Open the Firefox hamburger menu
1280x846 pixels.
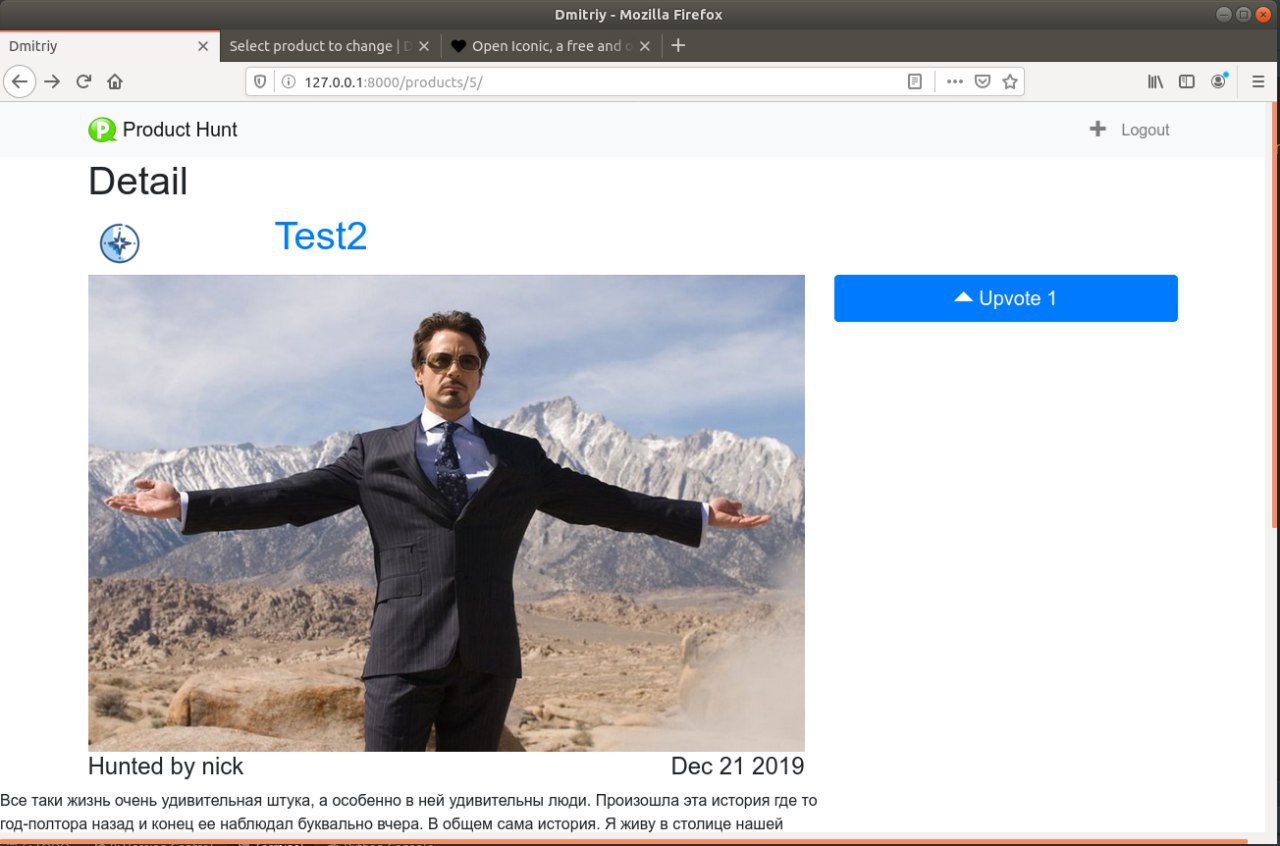point(1258,82)
